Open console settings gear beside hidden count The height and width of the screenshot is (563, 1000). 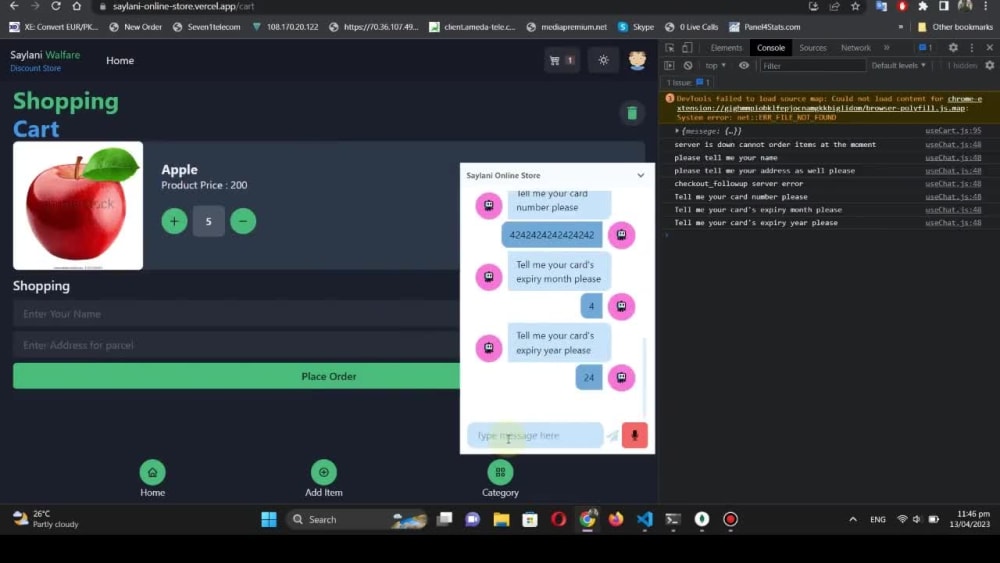990,66
